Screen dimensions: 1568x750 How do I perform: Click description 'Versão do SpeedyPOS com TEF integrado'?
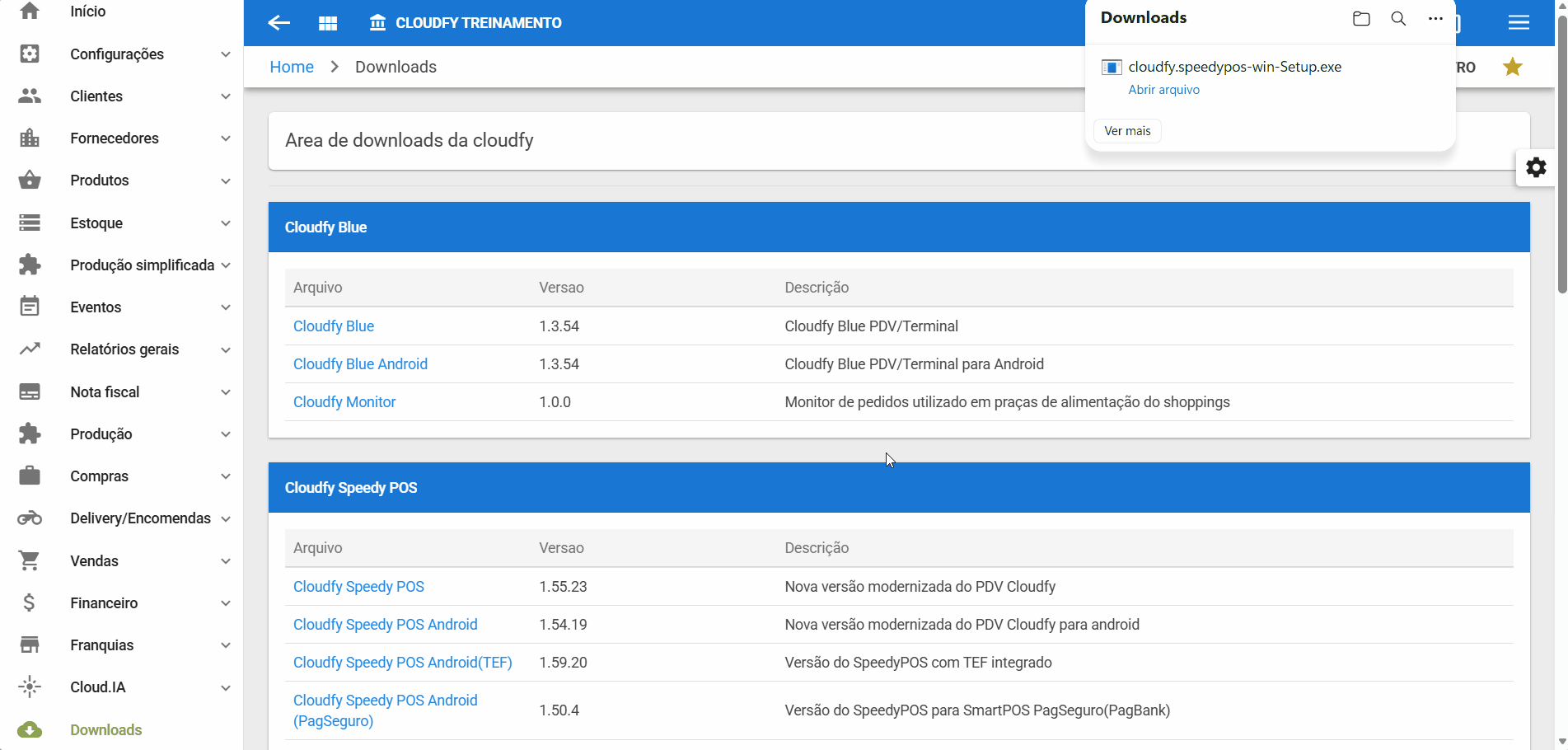pos(918,663)
